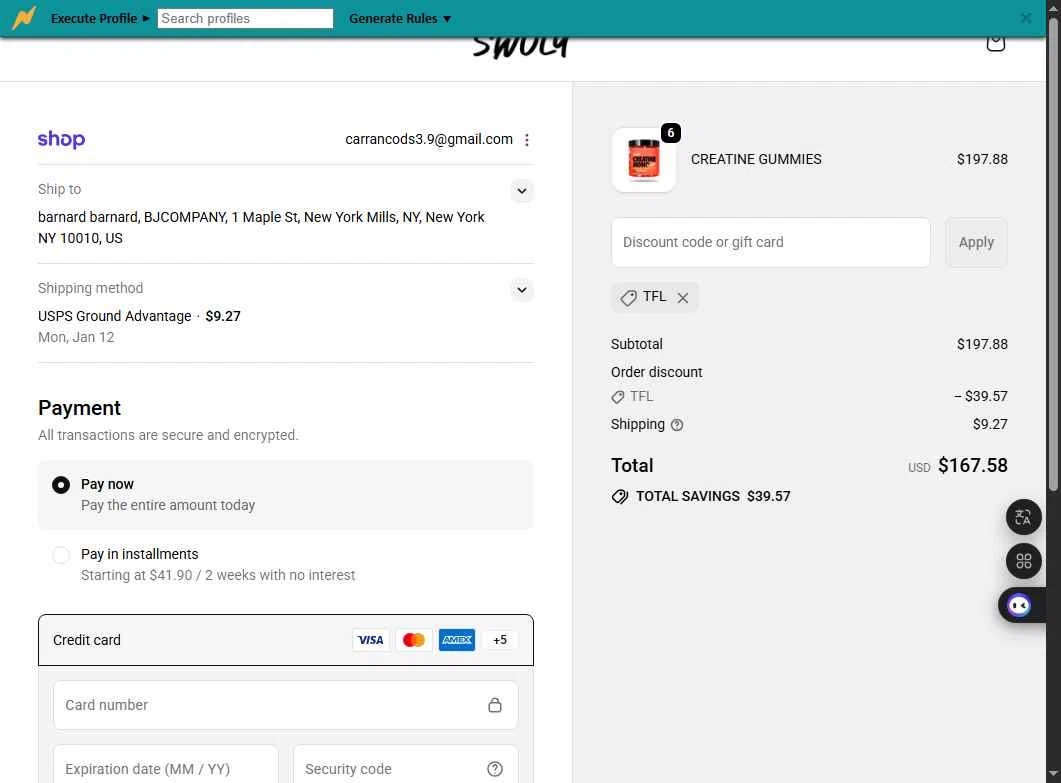Close the extension toolbar with X
The height and width of the screenshot is (783, 1061).
point(1026,18)
